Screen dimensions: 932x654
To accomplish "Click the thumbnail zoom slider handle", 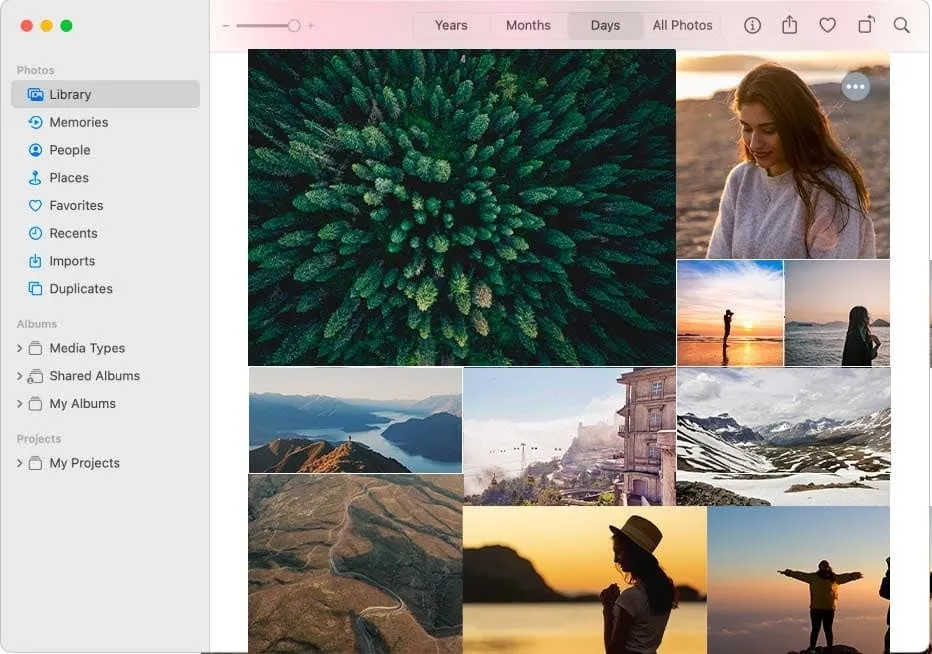I will (294, 26).
